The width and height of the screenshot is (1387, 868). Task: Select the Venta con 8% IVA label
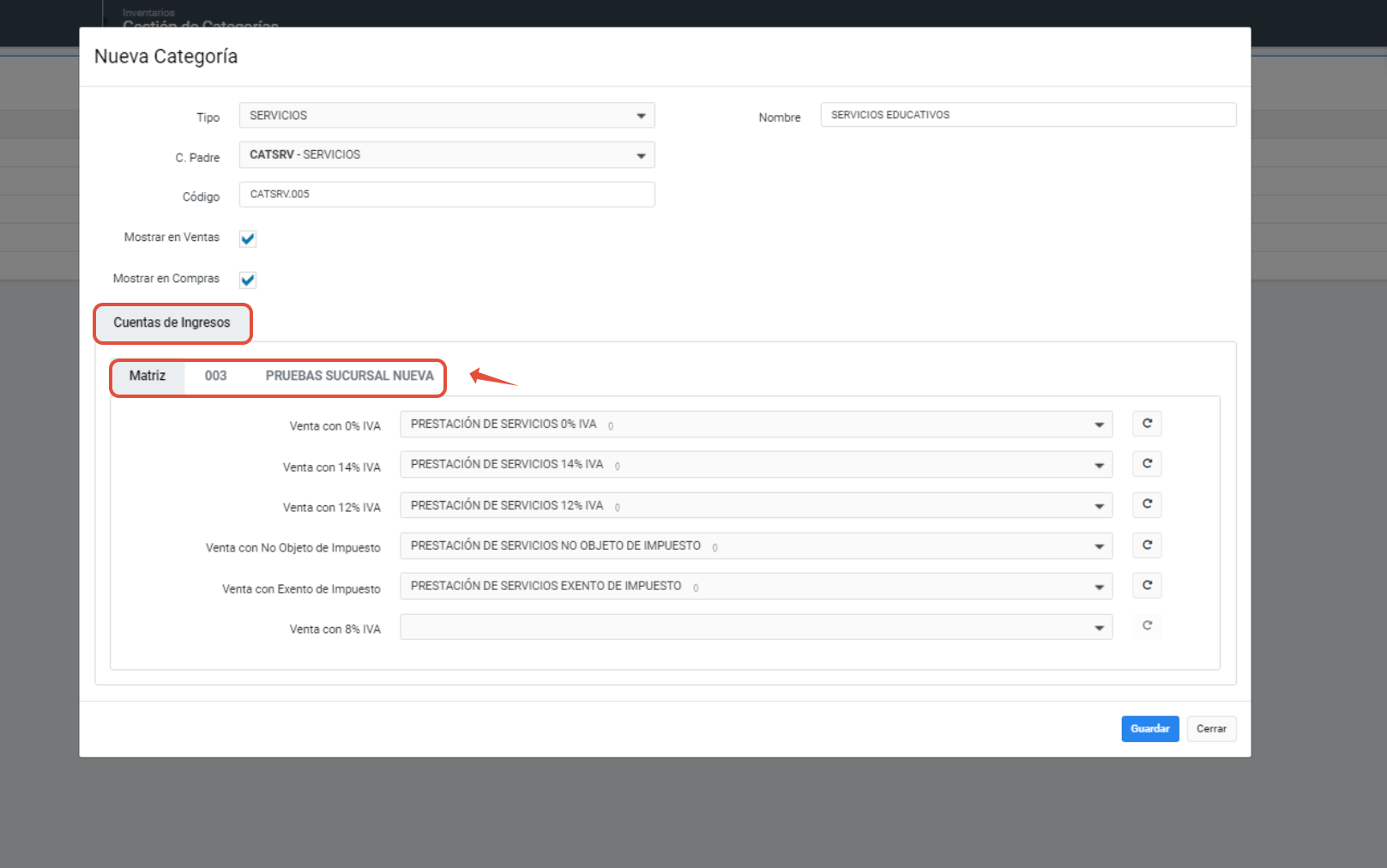[335, 630]
